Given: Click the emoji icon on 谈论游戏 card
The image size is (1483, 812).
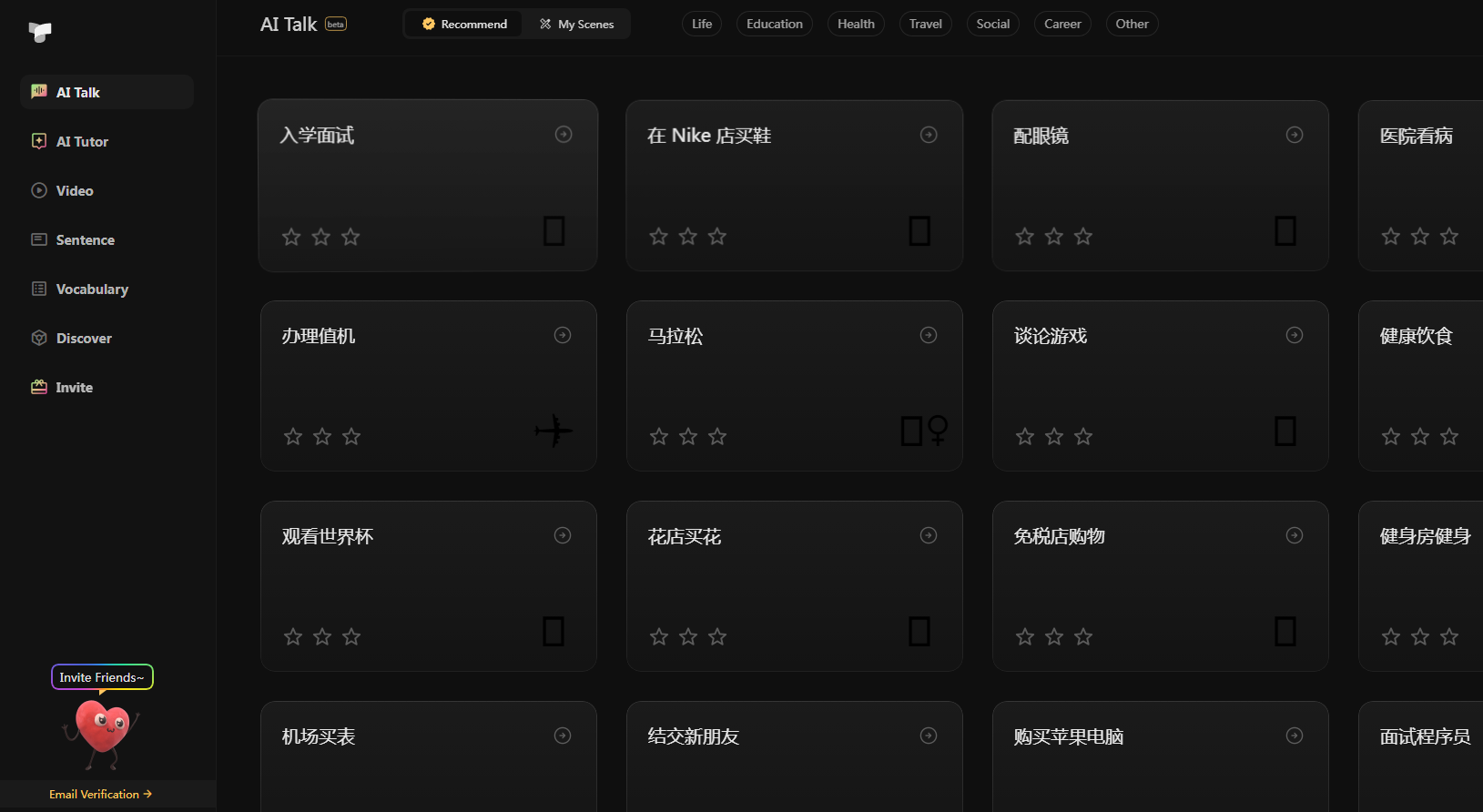Looking at the screenshot, I should [1285, 431].
